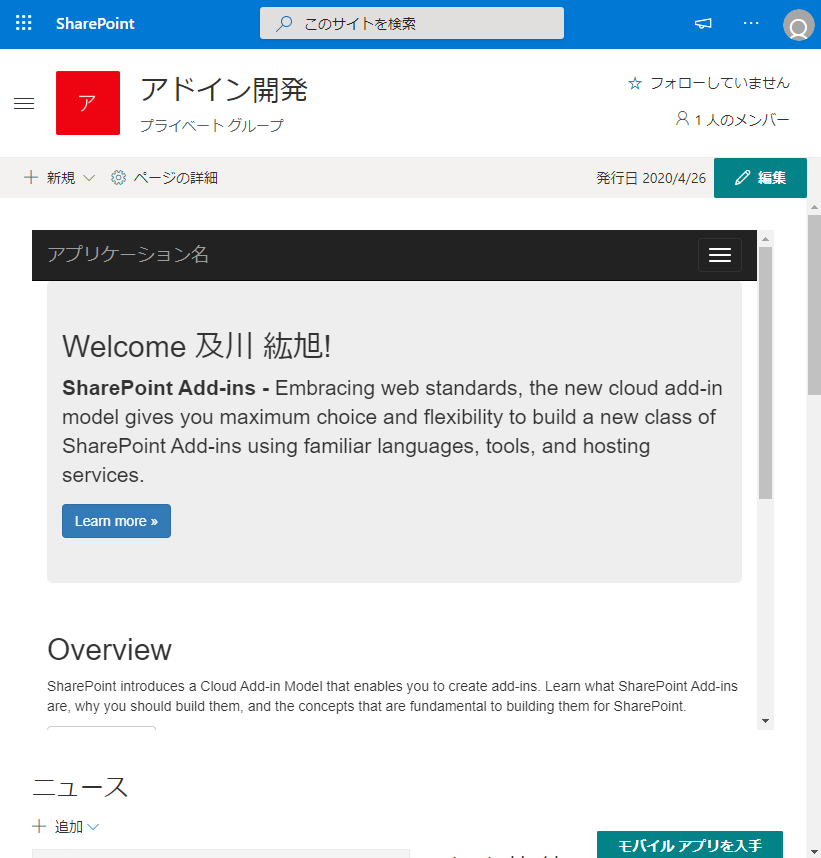Viewport: 821px width, 858px height.
Task: Open the user account profile avatar
Action: [x=798, y=25]
